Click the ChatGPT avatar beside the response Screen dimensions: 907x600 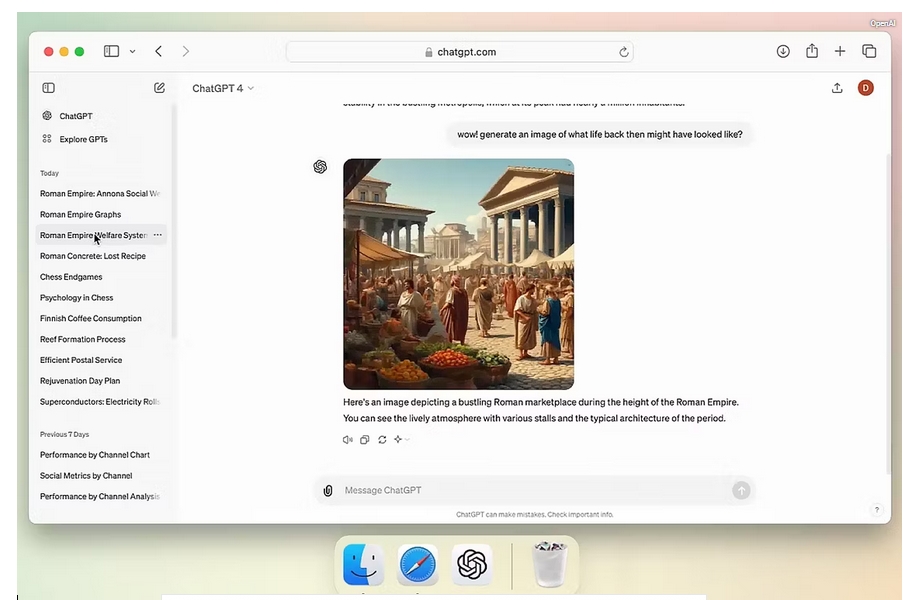(x=320, y=167)
